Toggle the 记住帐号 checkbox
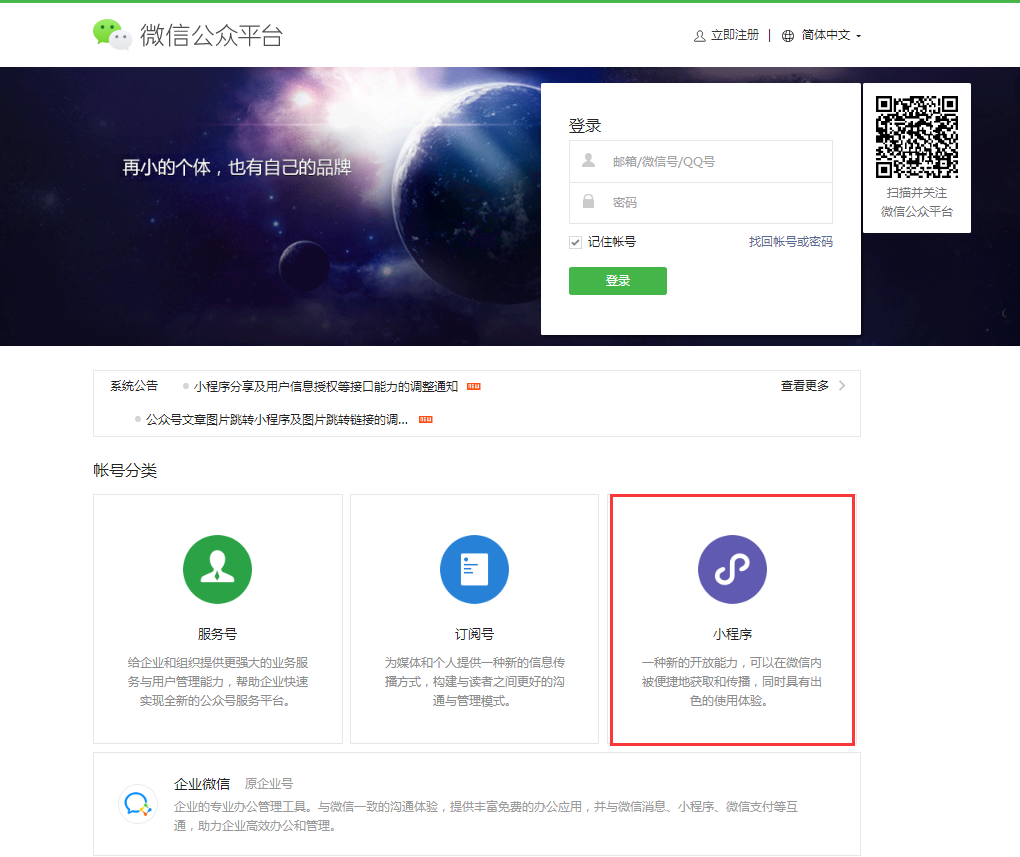1020x857 pixels. [575, 243]
